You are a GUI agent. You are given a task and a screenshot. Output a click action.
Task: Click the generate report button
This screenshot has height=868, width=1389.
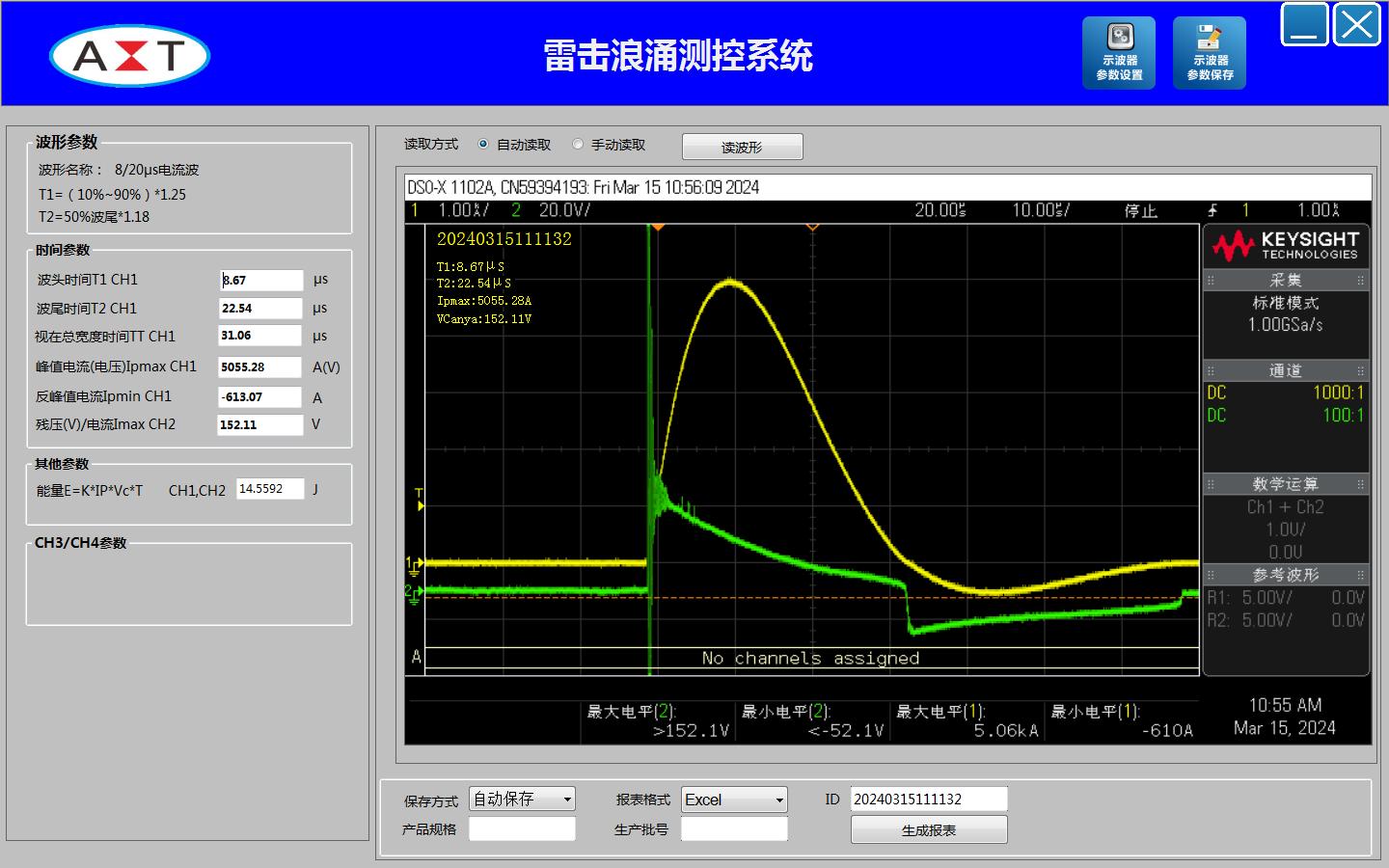[929, 830]
